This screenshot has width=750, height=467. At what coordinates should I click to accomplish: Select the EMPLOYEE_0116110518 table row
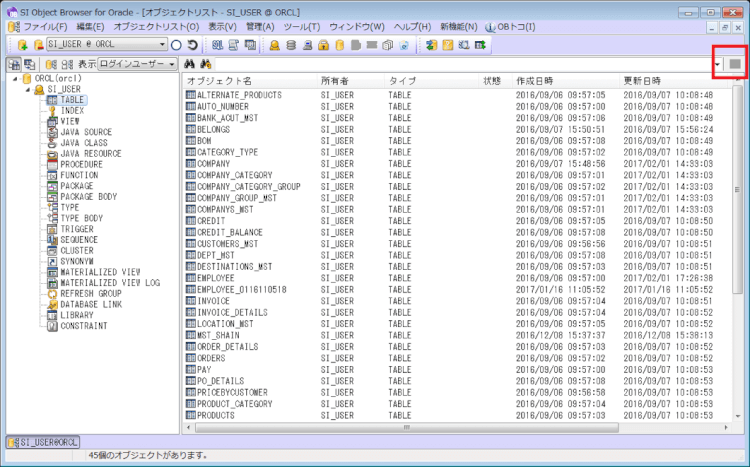click(x=456, y=289)
